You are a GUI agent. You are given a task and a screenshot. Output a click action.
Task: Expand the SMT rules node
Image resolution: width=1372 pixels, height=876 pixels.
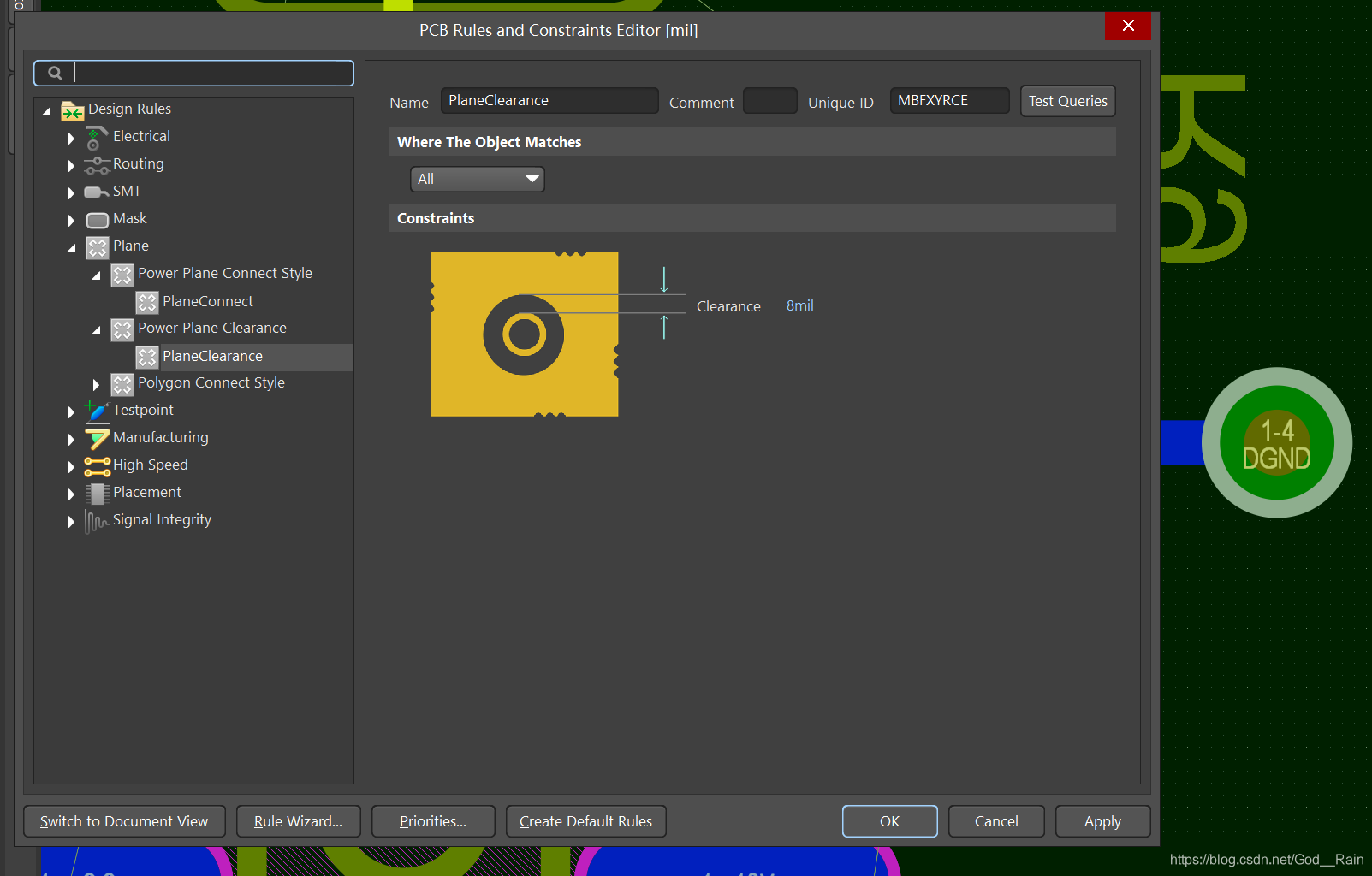coord(71,193)
